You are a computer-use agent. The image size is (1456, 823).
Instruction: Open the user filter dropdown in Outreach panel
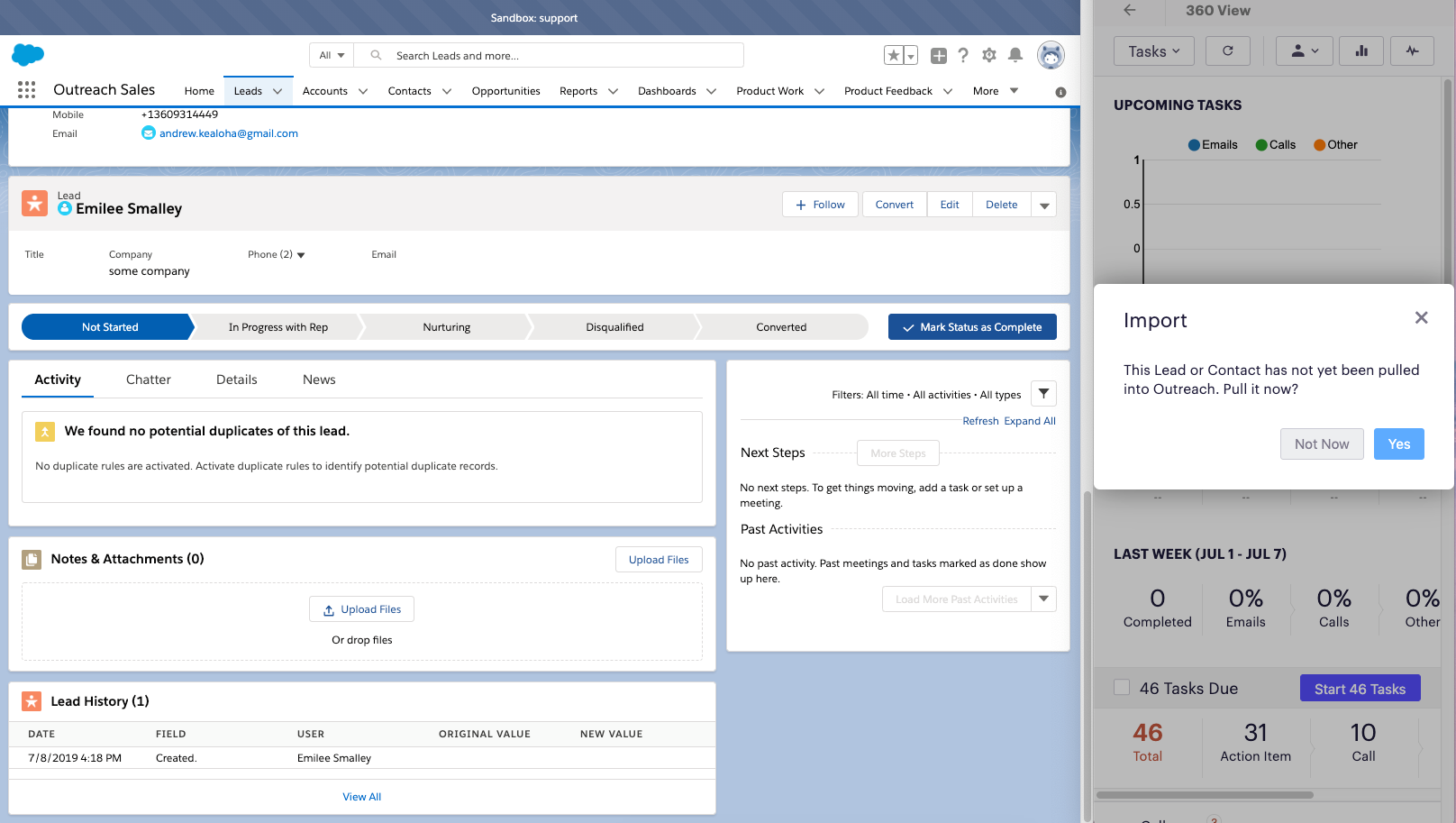click(x=1305, y=51)
